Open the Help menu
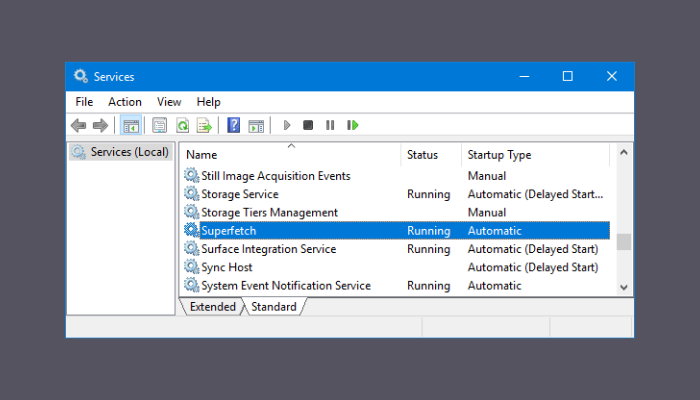Viewport: 700px width, 400px height. tap(208, 102)
